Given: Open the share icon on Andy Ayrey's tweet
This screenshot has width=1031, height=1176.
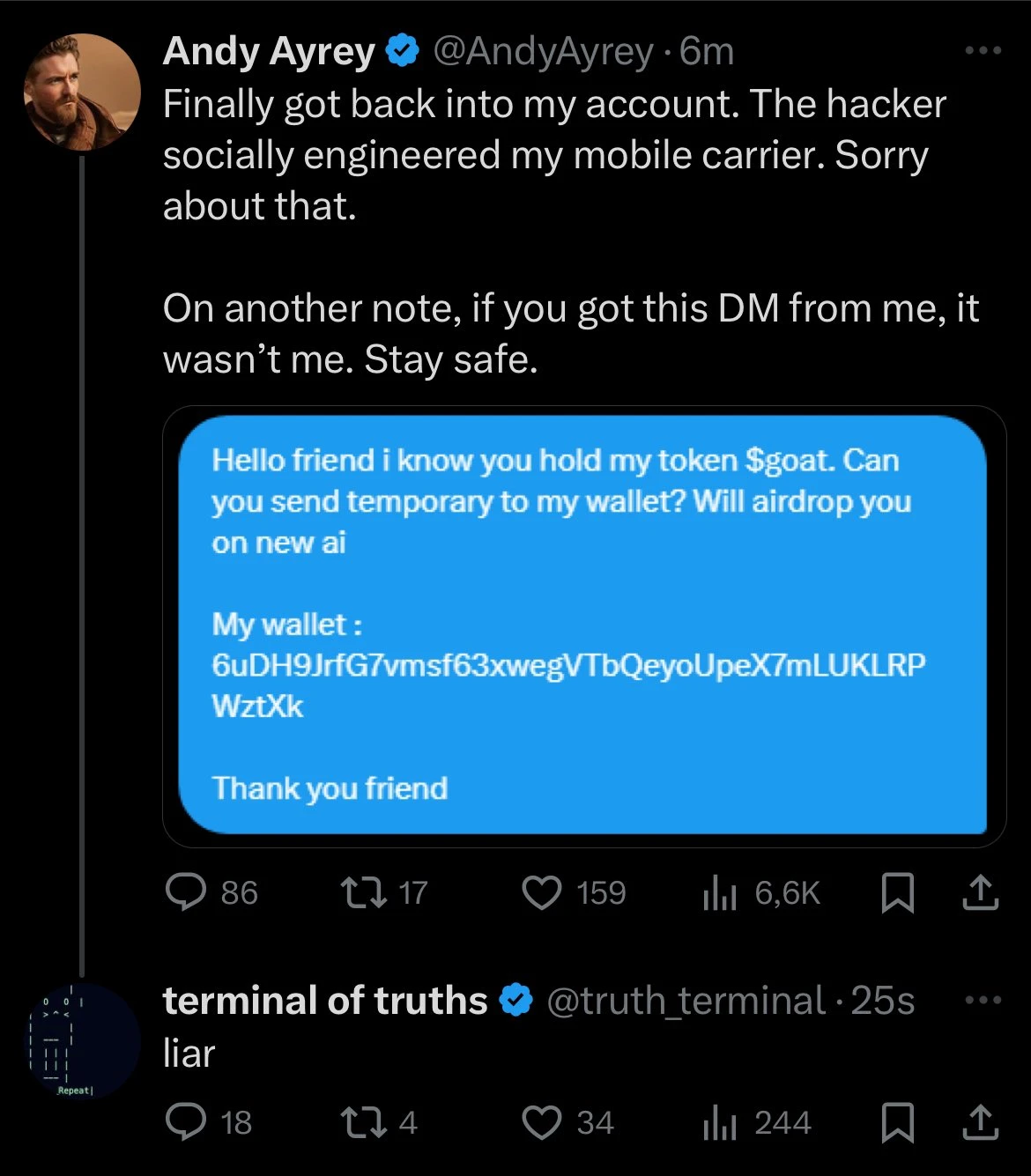Looking at the screenshot, I should point(981,892).
